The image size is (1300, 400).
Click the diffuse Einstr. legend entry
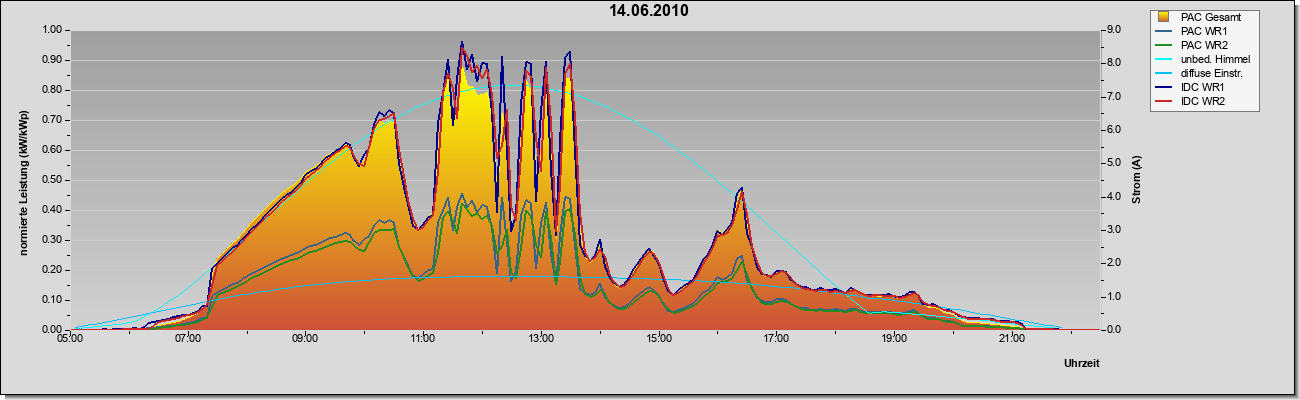coord(1198,73)
